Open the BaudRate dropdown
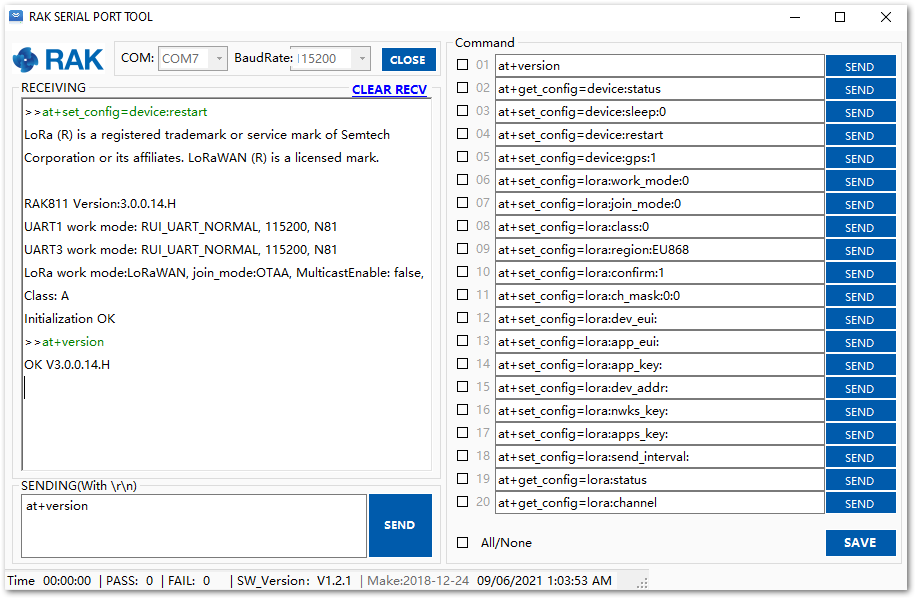The width and height of the screenshot is (916, 599). pyautogui.click(x=362, y=58)
